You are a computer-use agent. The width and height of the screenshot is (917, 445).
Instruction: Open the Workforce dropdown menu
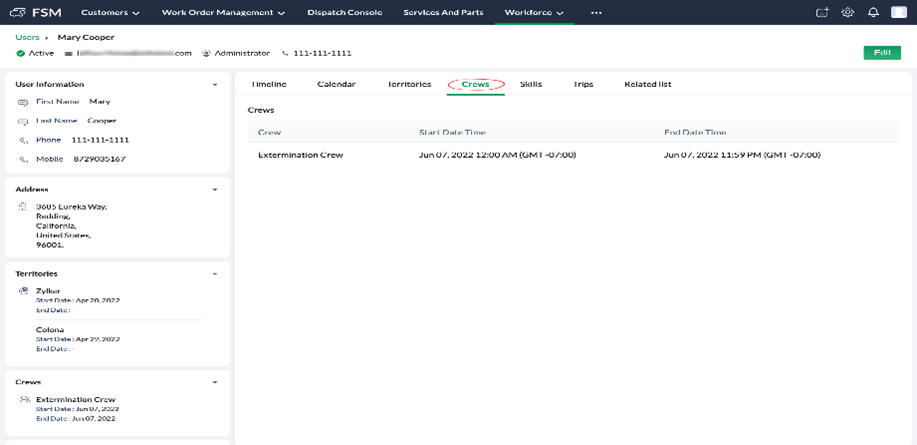tap(533, 13)
